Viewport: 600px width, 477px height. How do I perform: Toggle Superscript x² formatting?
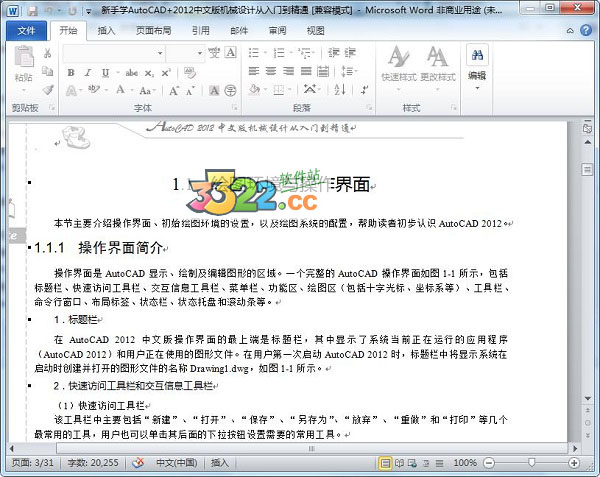[166, 73]
